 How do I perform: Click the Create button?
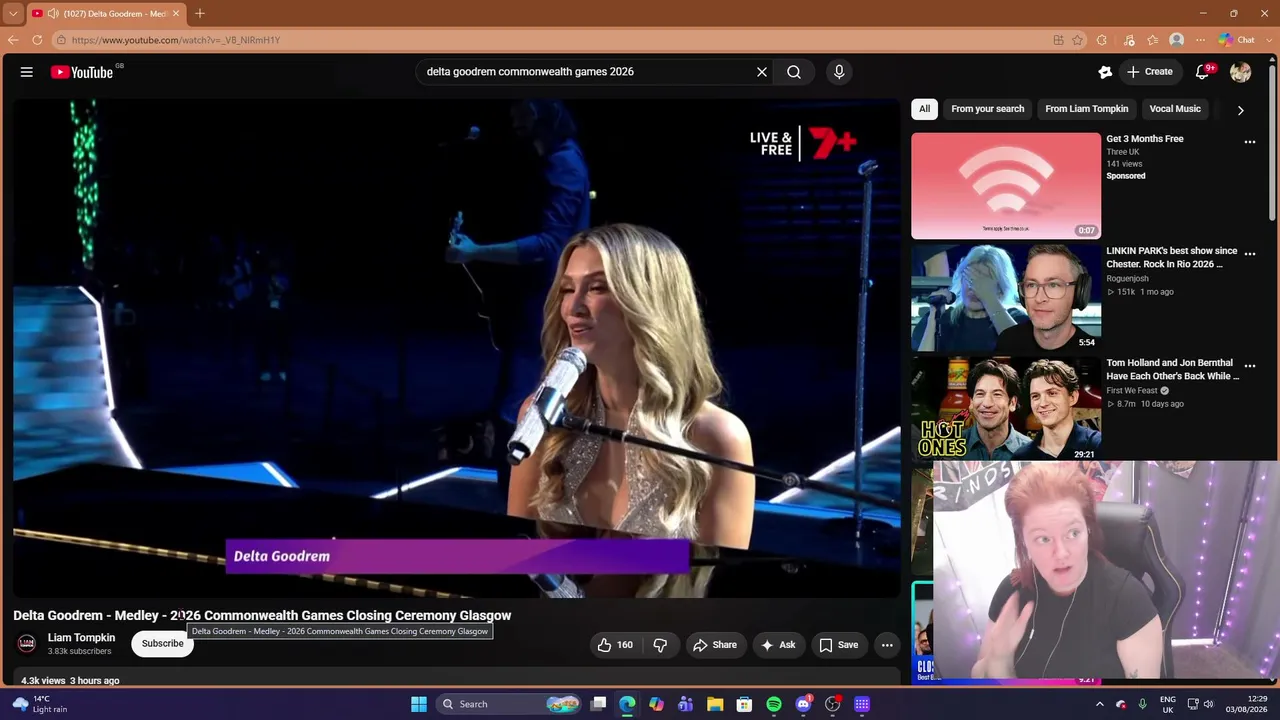pos(1150,72)
